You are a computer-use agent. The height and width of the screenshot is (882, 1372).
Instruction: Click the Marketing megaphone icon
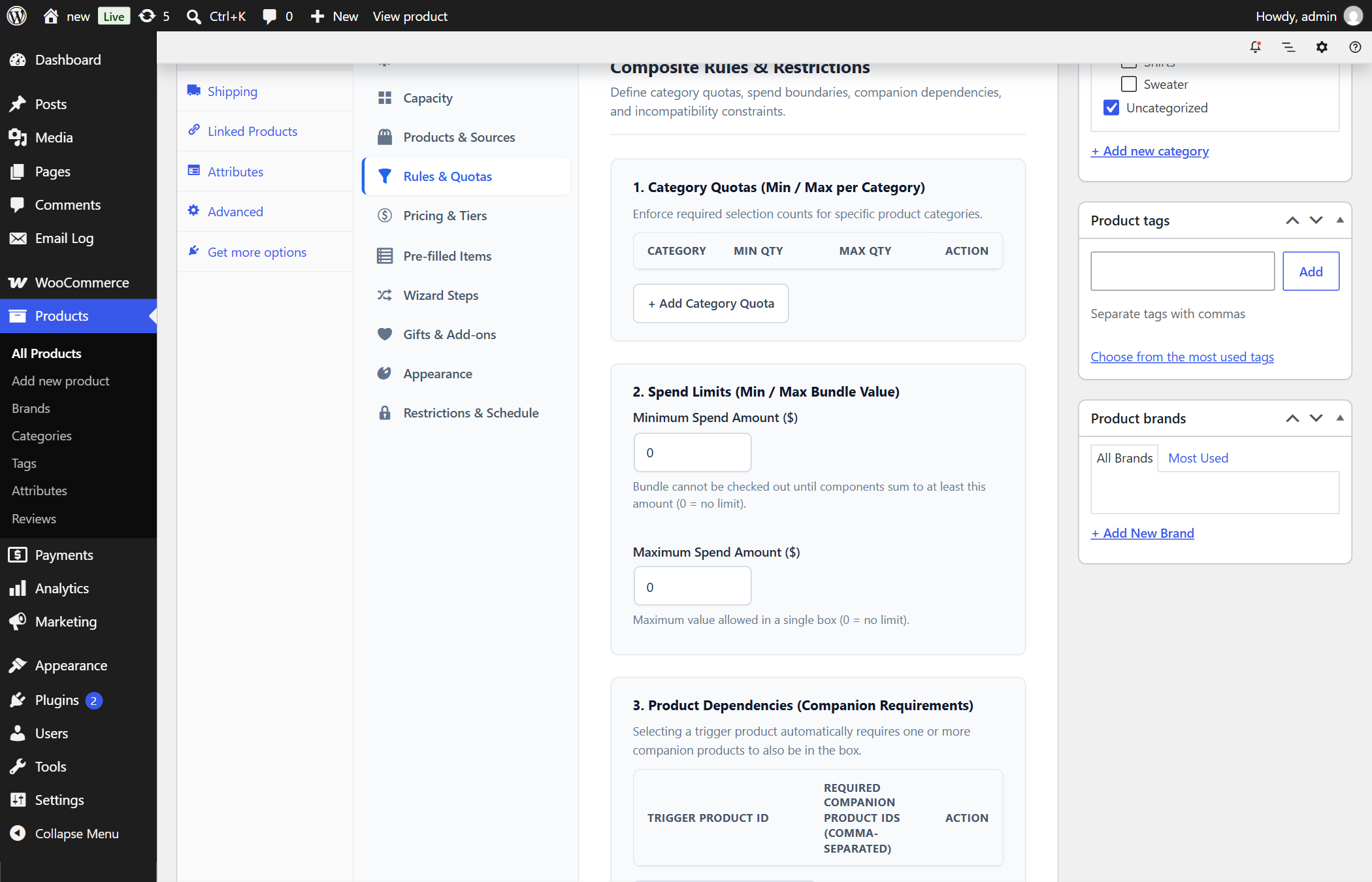pos(18,621)
